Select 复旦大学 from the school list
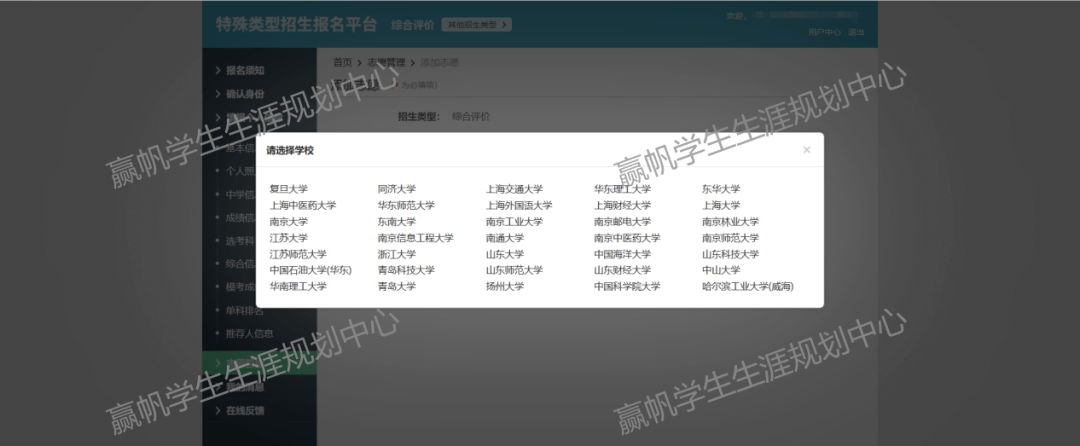 coord(289,189)
